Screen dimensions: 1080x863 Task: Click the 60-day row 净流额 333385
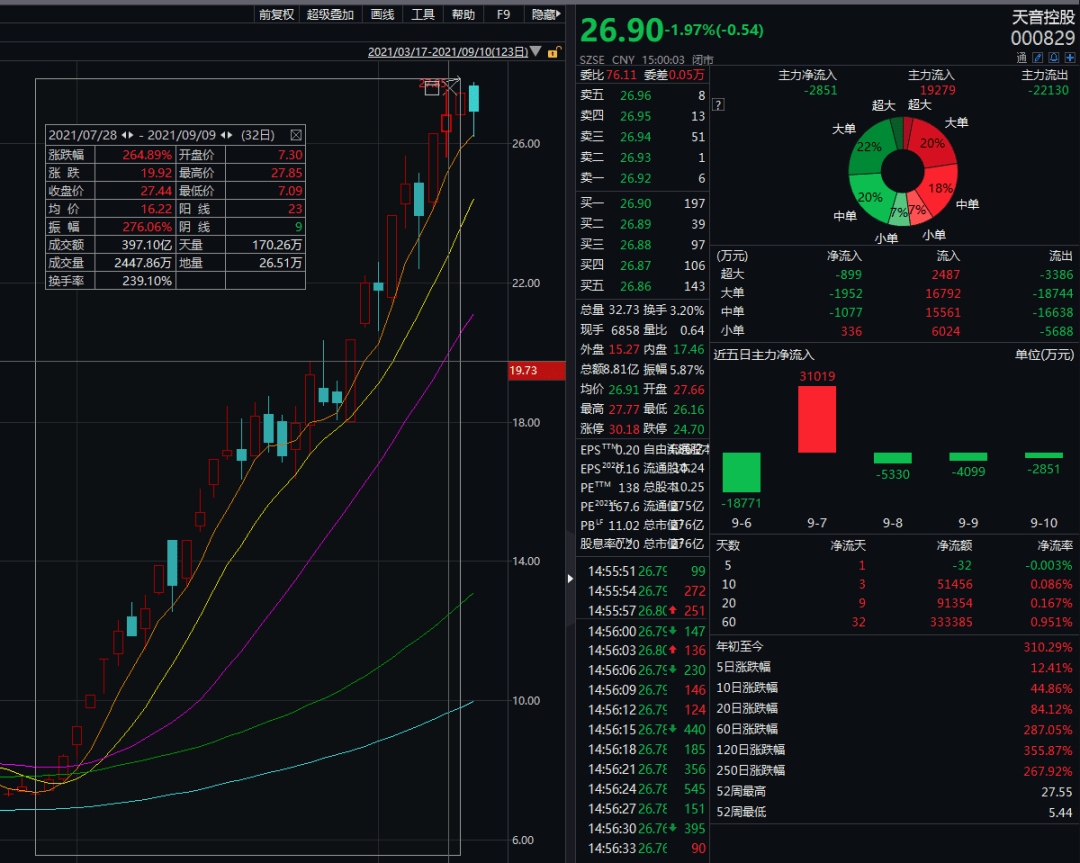click(951, 622)
